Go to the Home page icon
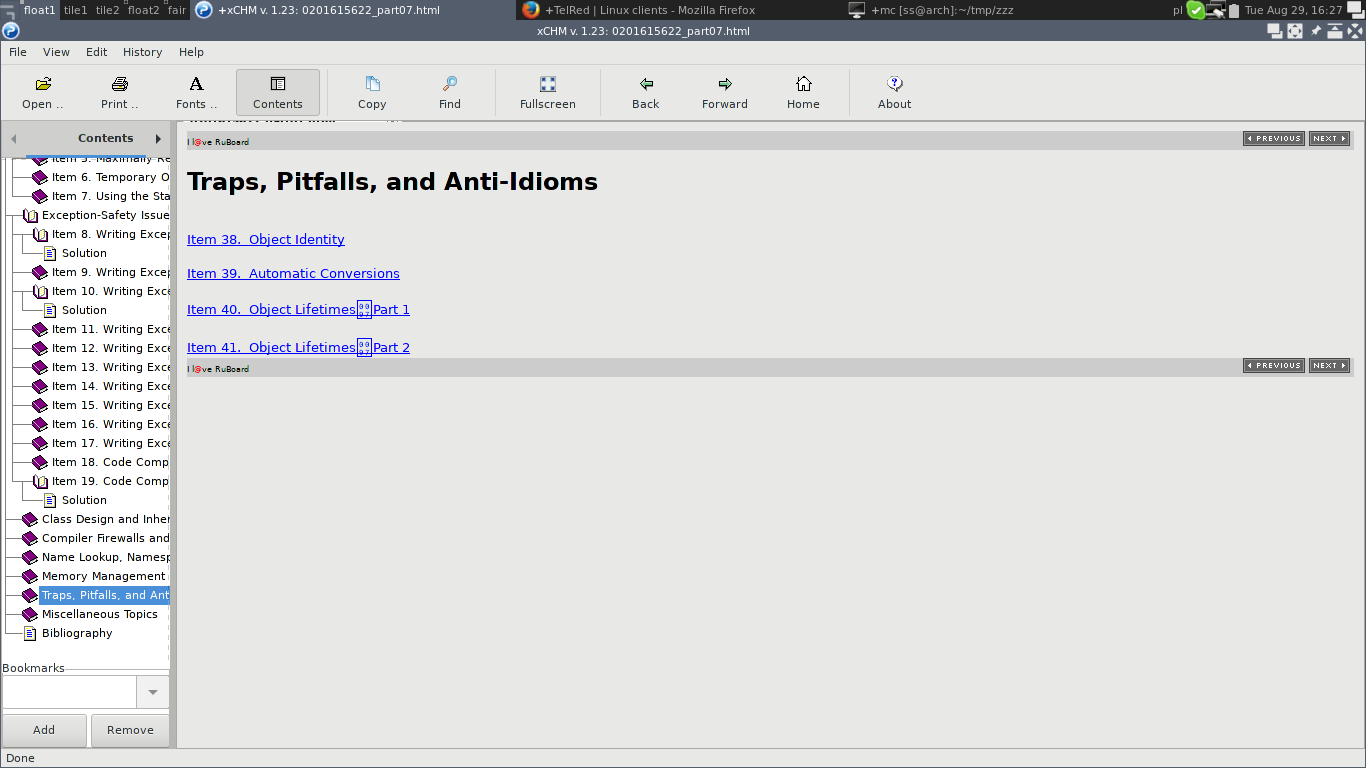This screenshot has height=768, width=1366. pos(803,93)
